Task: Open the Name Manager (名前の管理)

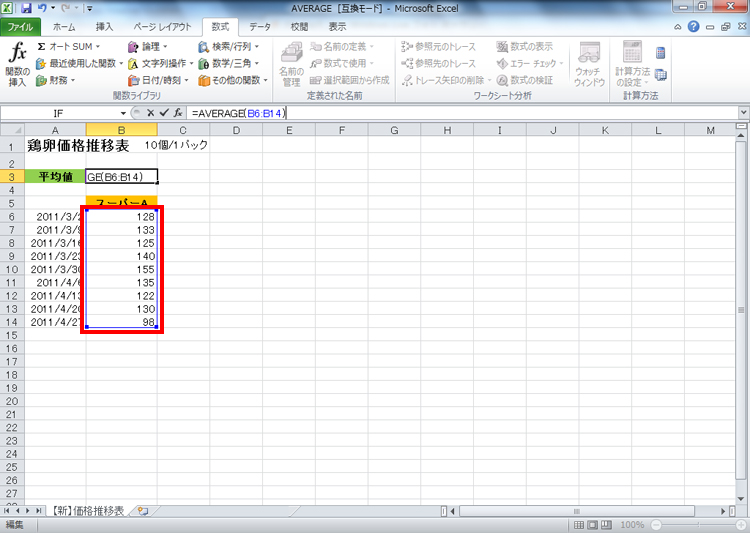Action: [291, 65]
